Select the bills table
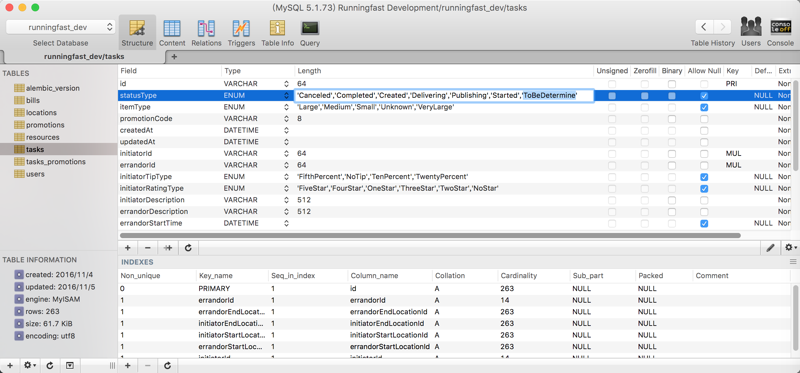 (x=33, y=101)
